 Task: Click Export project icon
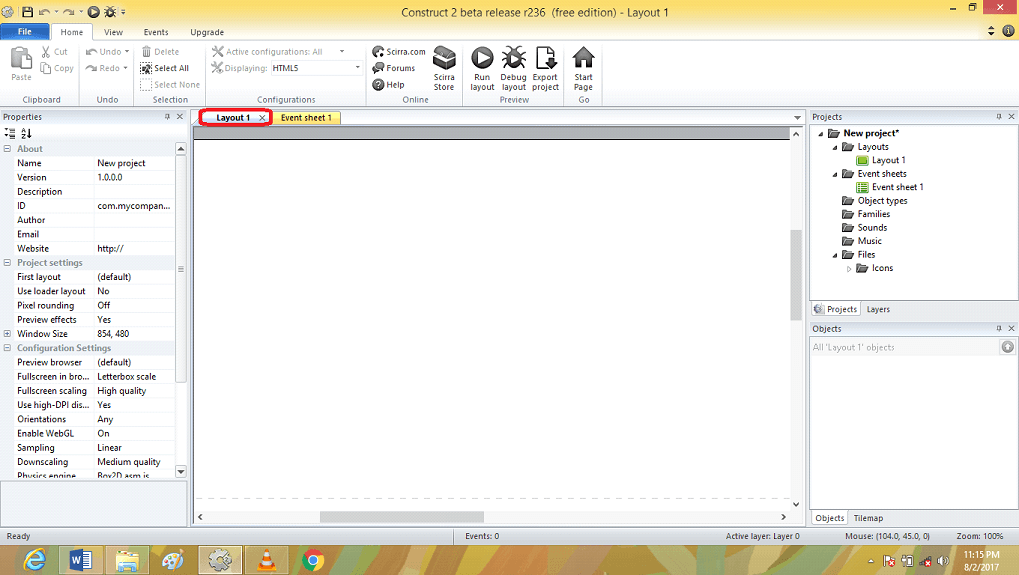click(545, 58)
